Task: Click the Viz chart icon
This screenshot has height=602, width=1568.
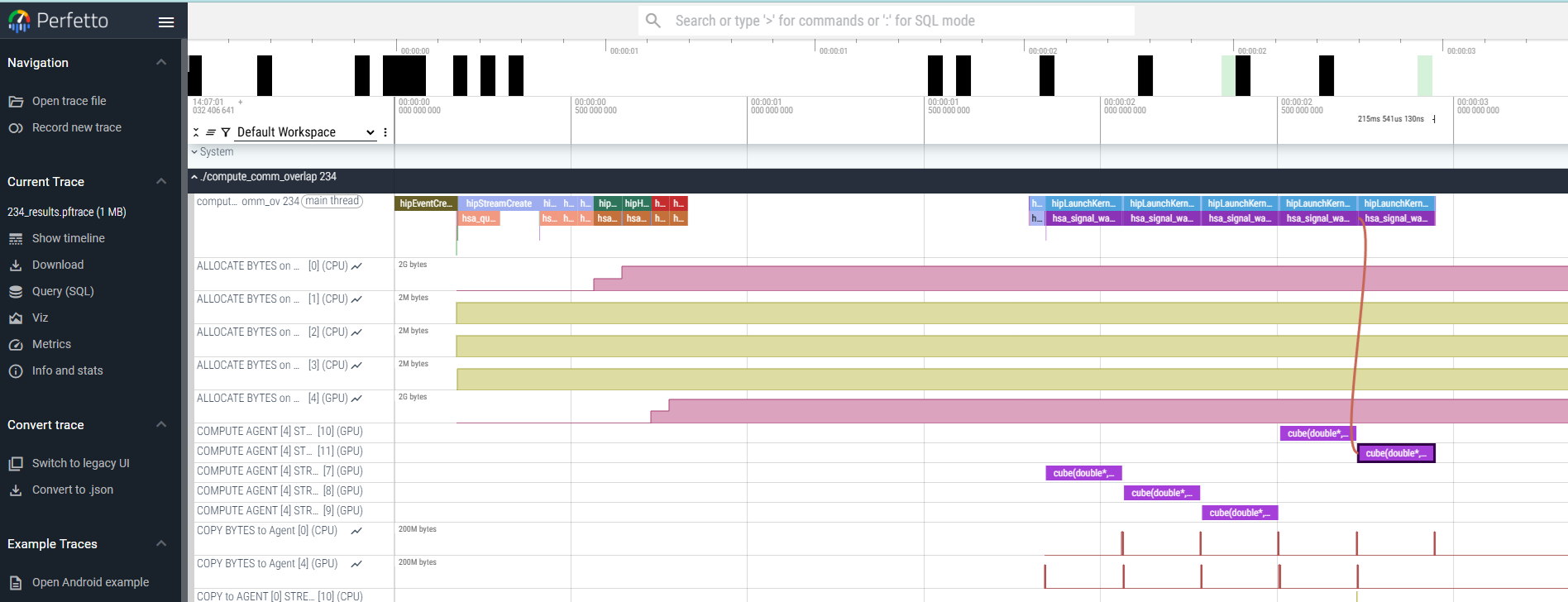Action: (x=16, y=318)
